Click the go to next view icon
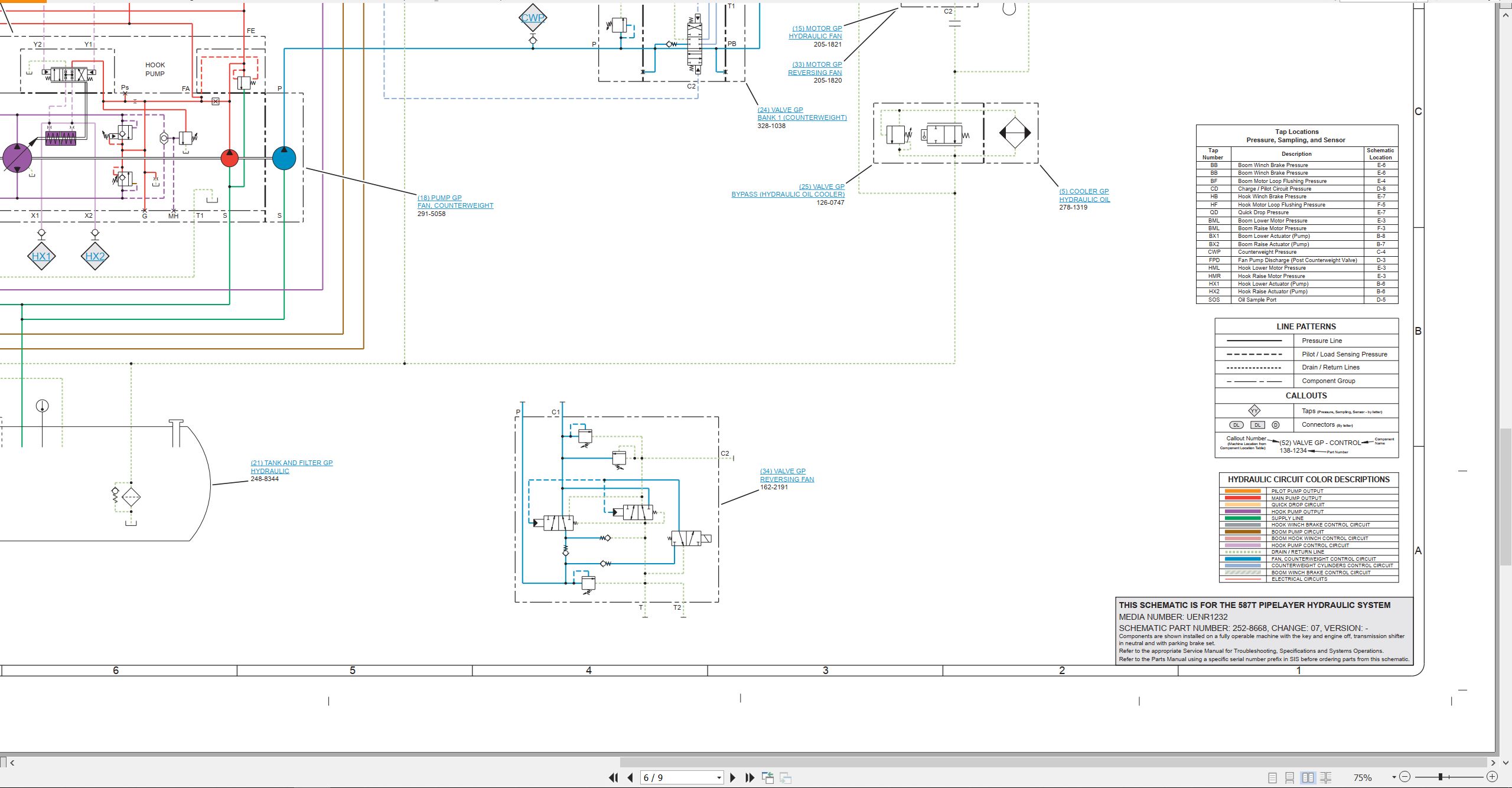The image size is (1512, 788). [x=786, y=777]
